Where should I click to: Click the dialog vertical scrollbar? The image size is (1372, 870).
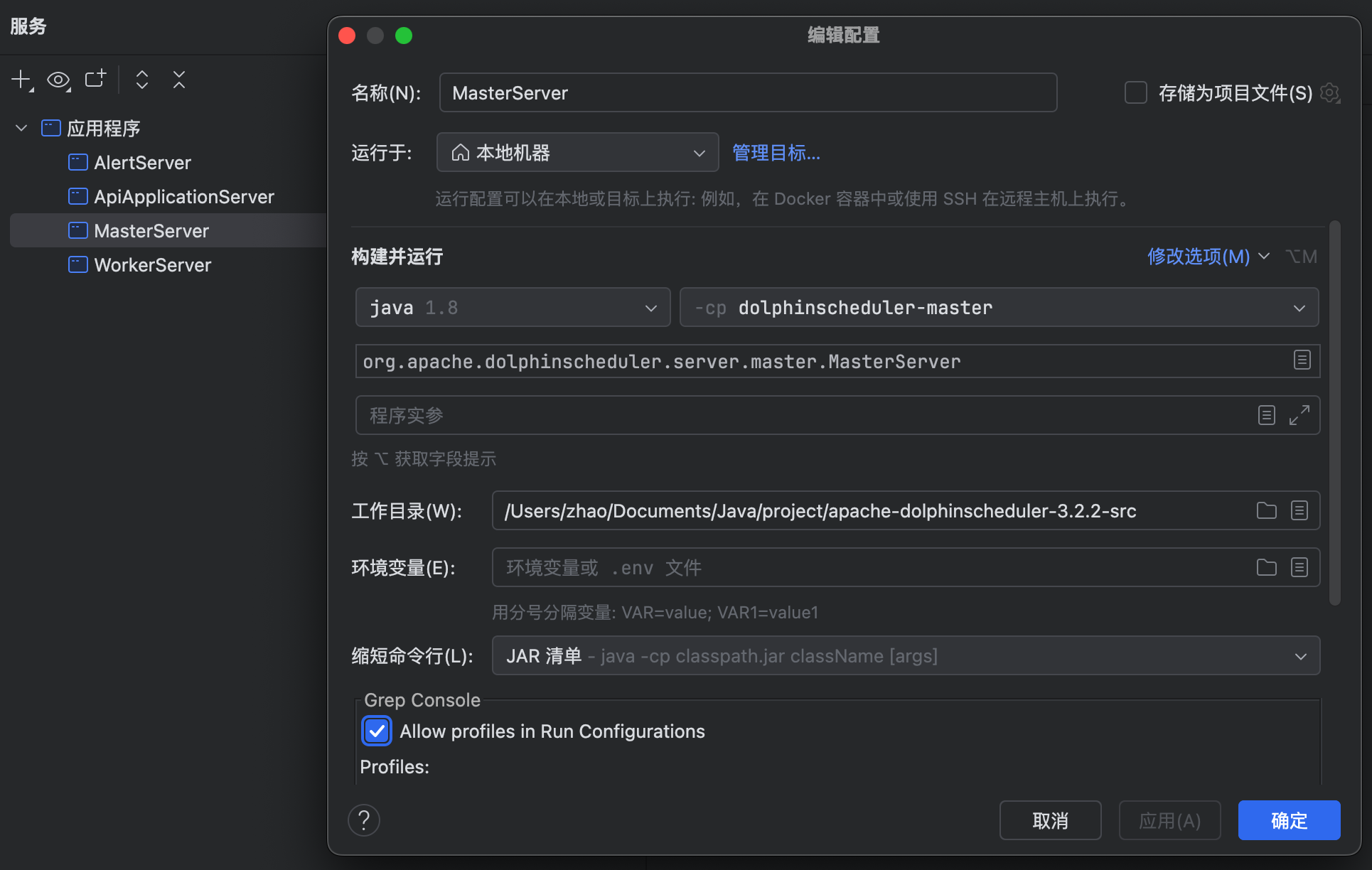tap(1334, 413)
